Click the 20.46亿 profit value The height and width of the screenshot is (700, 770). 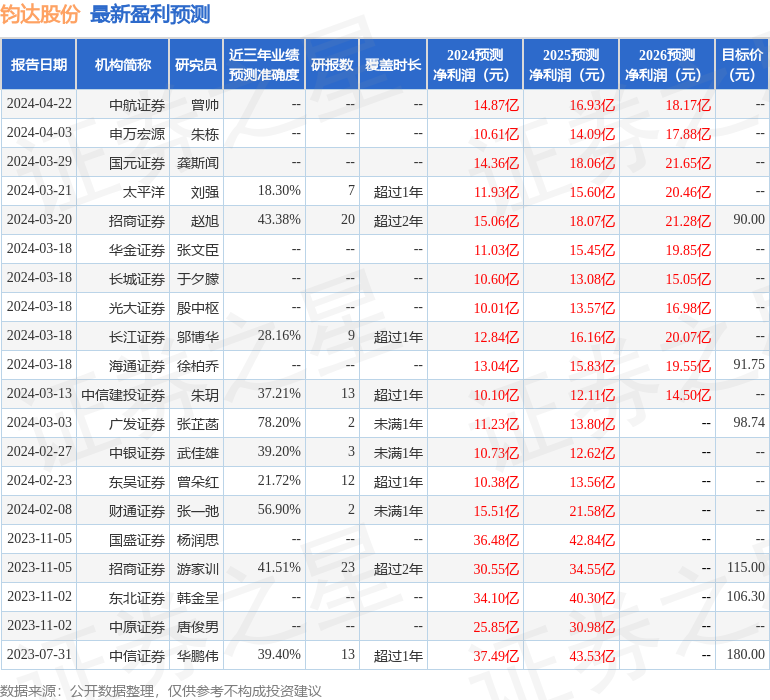pos(688,192)
